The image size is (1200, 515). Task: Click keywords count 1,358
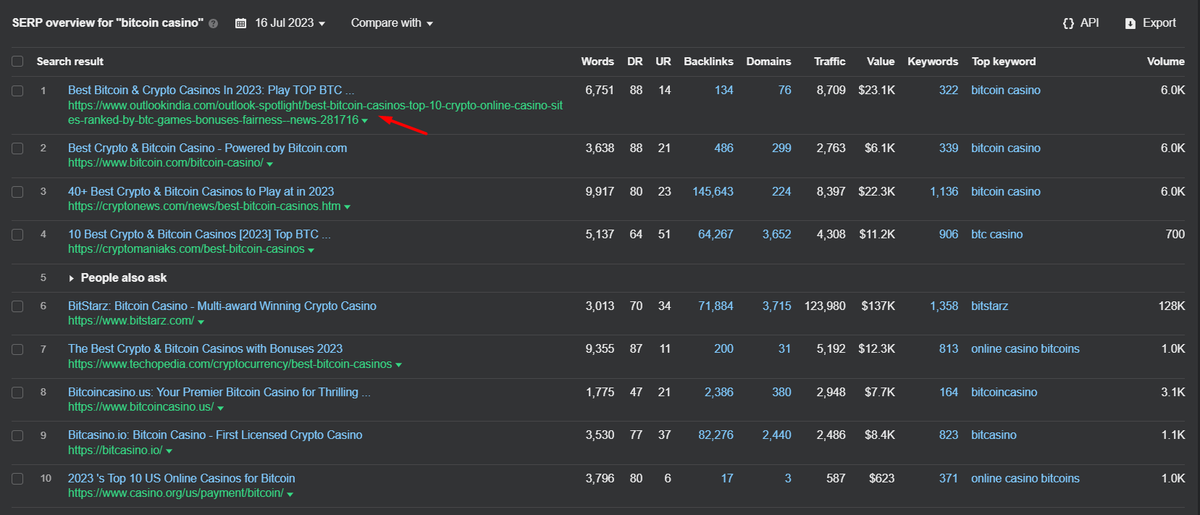(x=943, y=306)
